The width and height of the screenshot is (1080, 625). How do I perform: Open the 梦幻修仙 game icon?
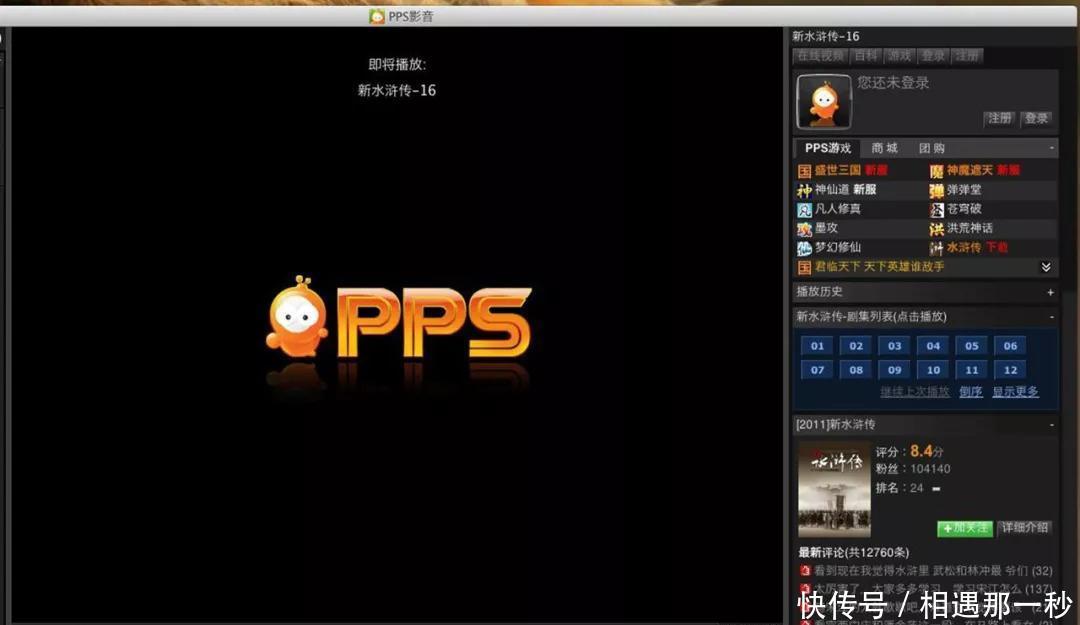tap(804, 247)
